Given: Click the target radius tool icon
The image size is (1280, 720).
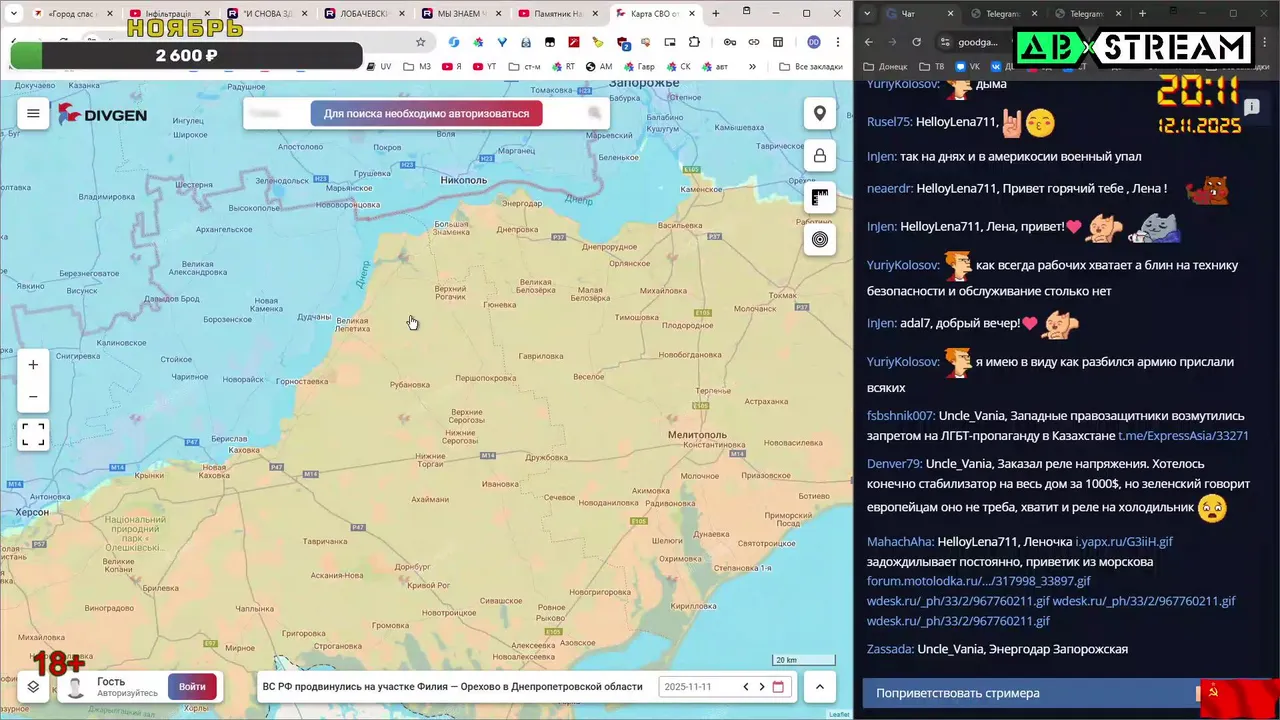Looking at the screenshot, I should [x=820, y=239].
